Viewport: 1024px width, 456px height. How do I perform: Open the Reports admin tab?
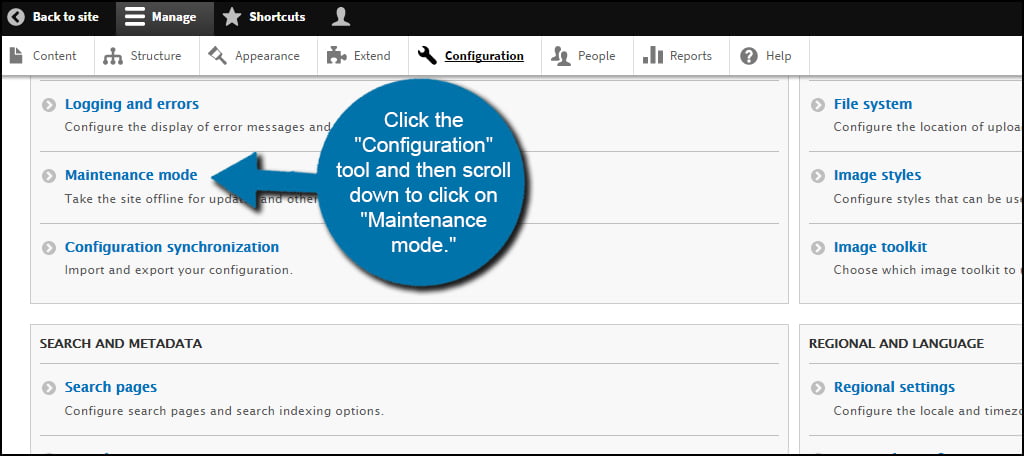pos(691,56)
